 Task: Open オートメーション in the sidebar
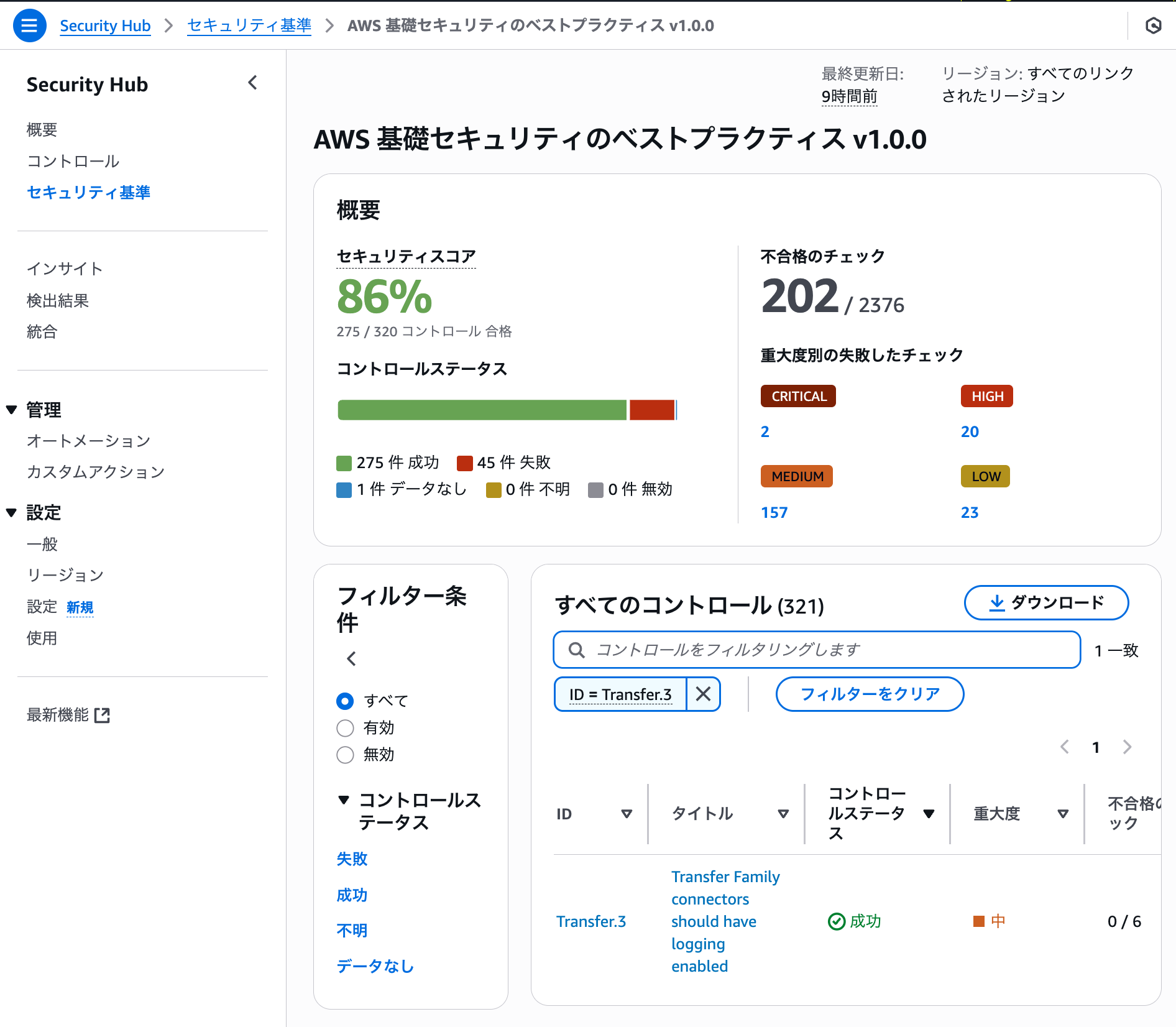coord(88,441)
